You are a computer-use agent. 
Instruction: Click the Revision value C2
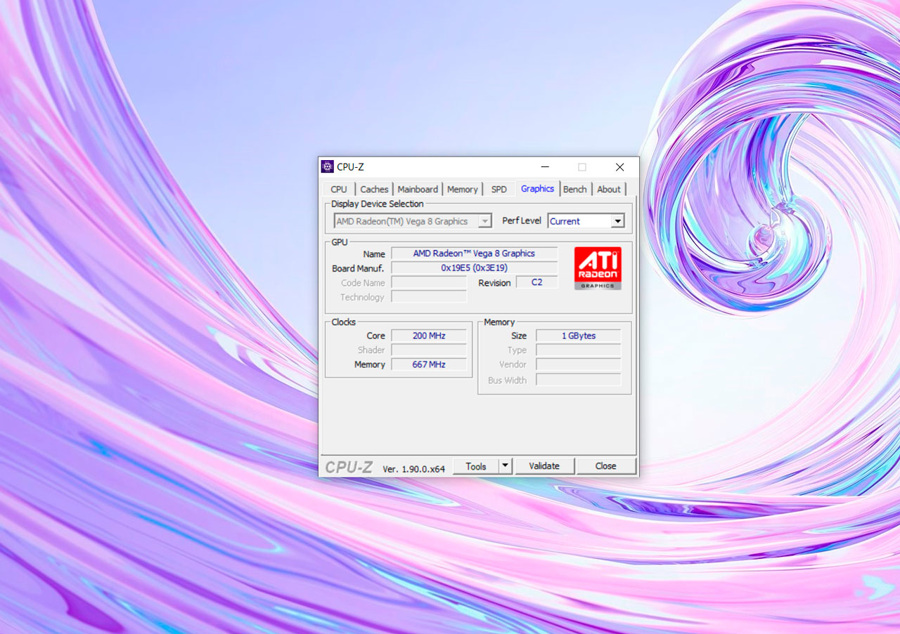pos(537,282)
